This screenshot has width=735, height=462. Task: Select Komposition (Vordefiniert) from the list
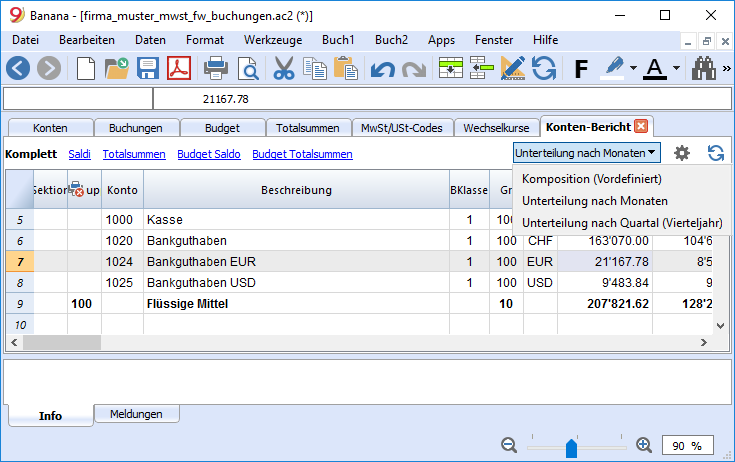point(592,179)
